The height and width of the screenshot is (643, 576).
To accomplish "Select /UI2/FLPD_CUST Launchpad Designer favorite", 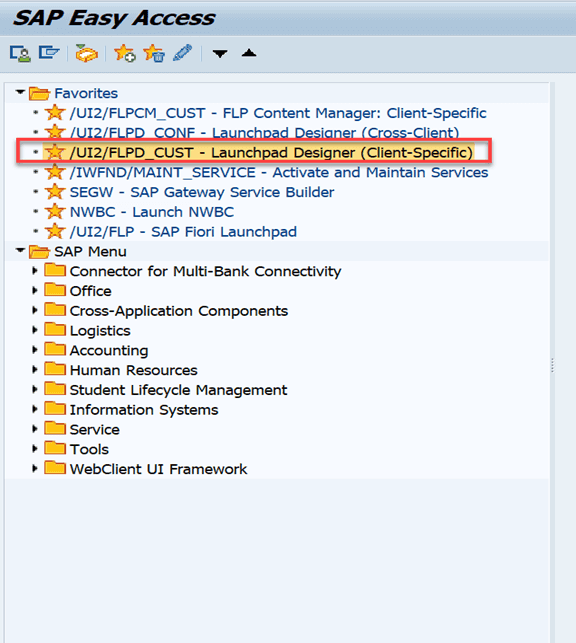I will point(271,153).
